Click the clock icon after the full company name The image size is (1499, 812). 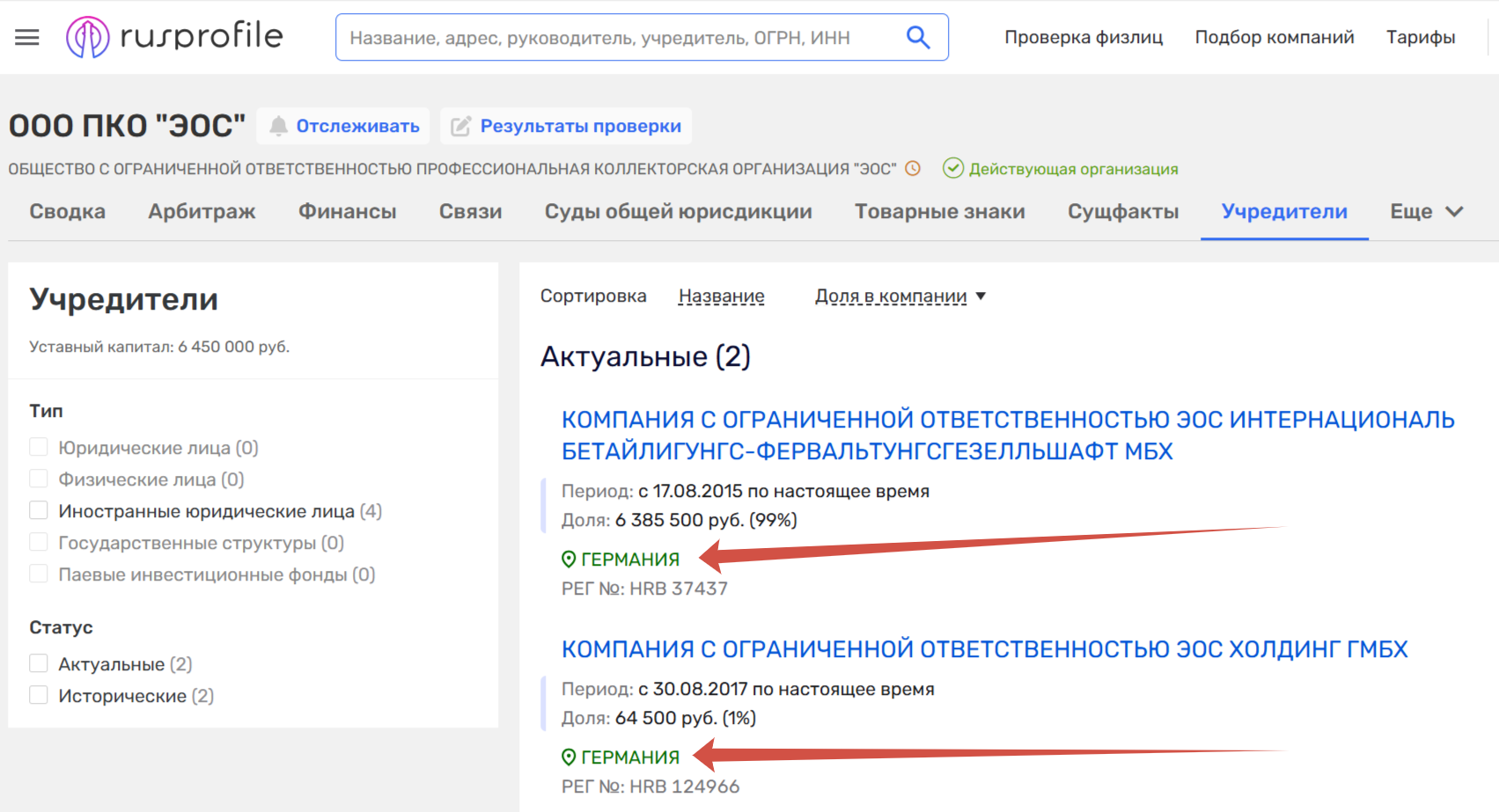(913, 168)
